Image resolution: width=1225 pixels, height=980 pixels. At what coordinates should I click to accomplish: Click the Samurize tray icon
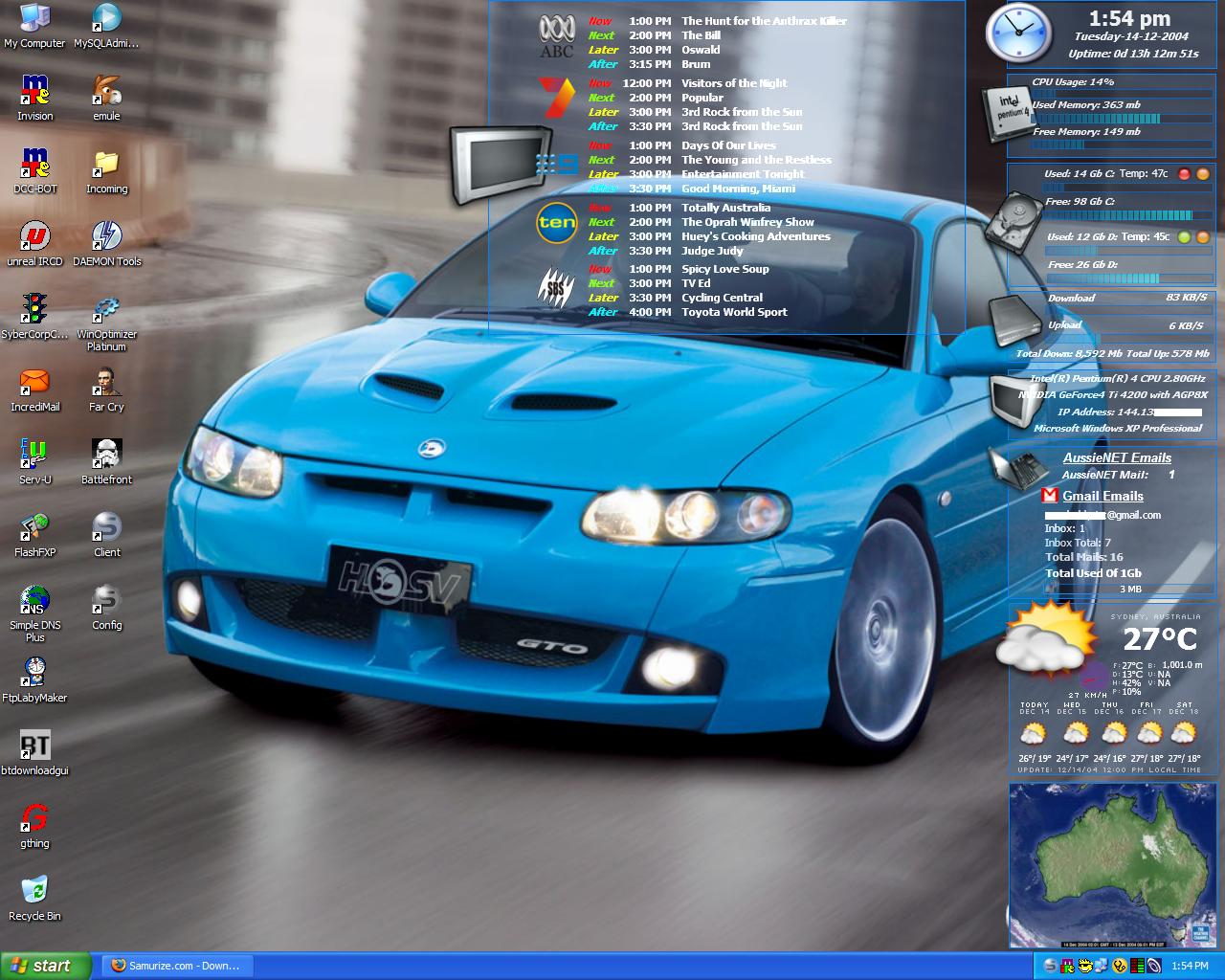pos(1051,966)
